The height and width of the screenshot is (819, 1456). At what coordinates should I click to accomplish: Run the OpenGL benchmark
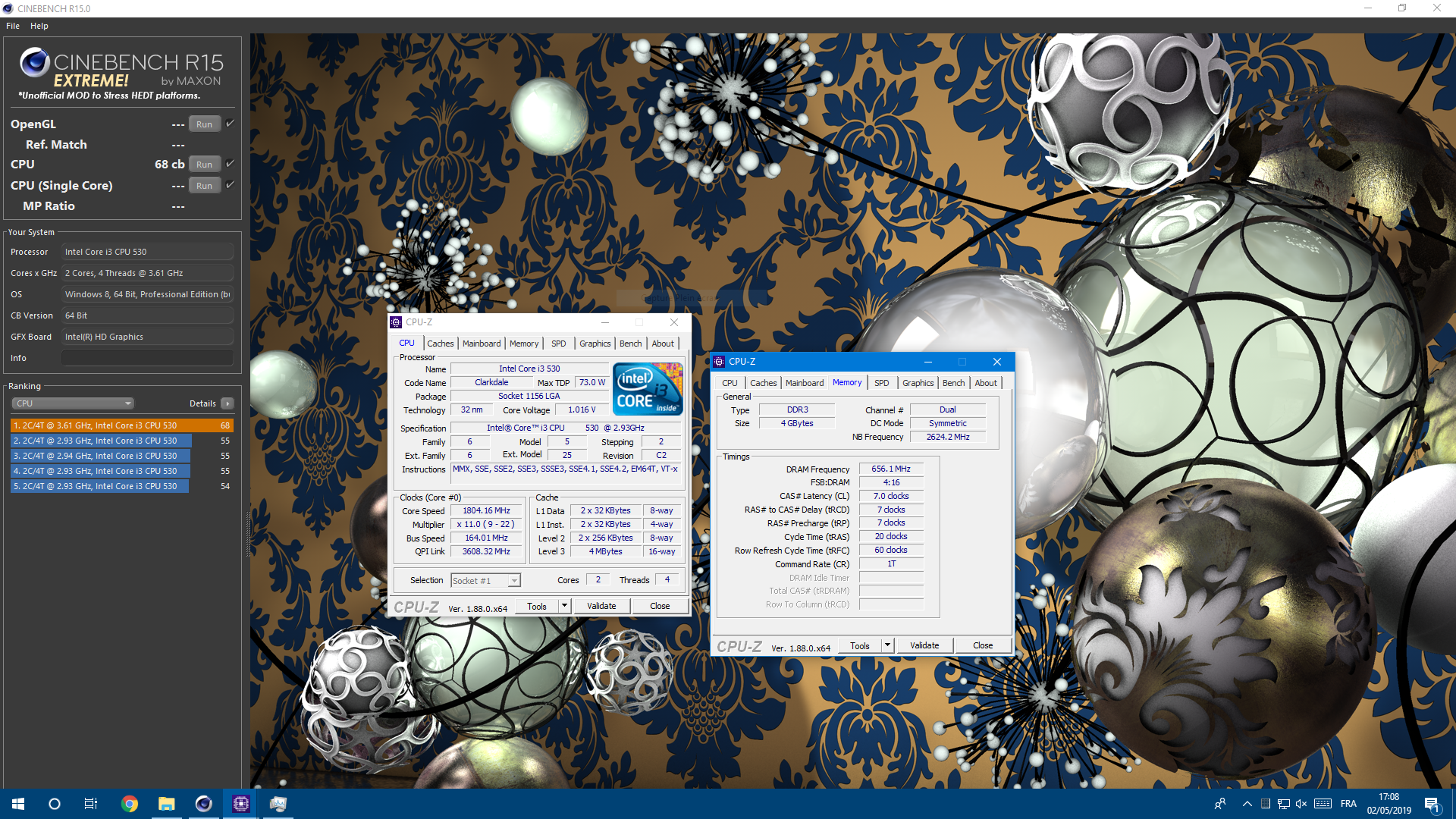point(204,124)
